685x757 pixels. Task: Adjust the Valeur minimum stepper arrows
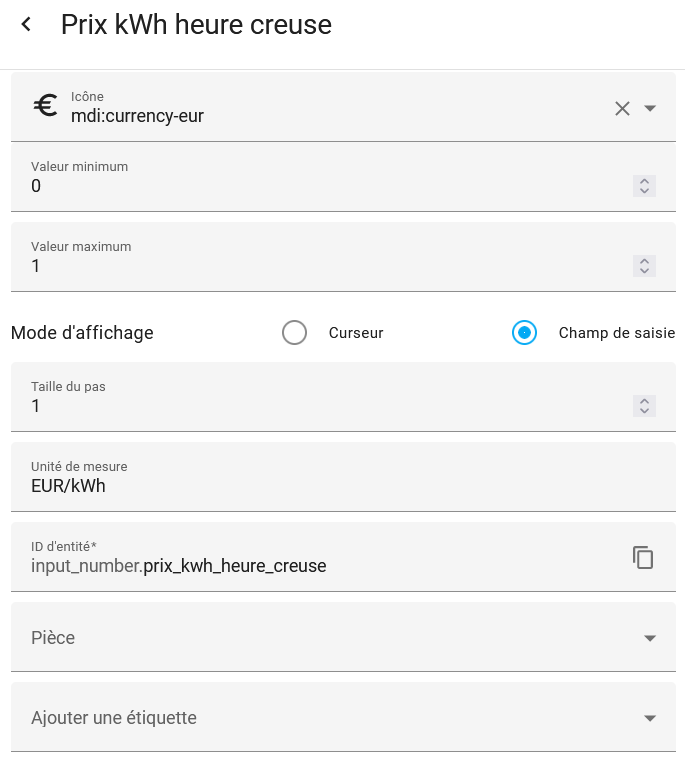645,186
